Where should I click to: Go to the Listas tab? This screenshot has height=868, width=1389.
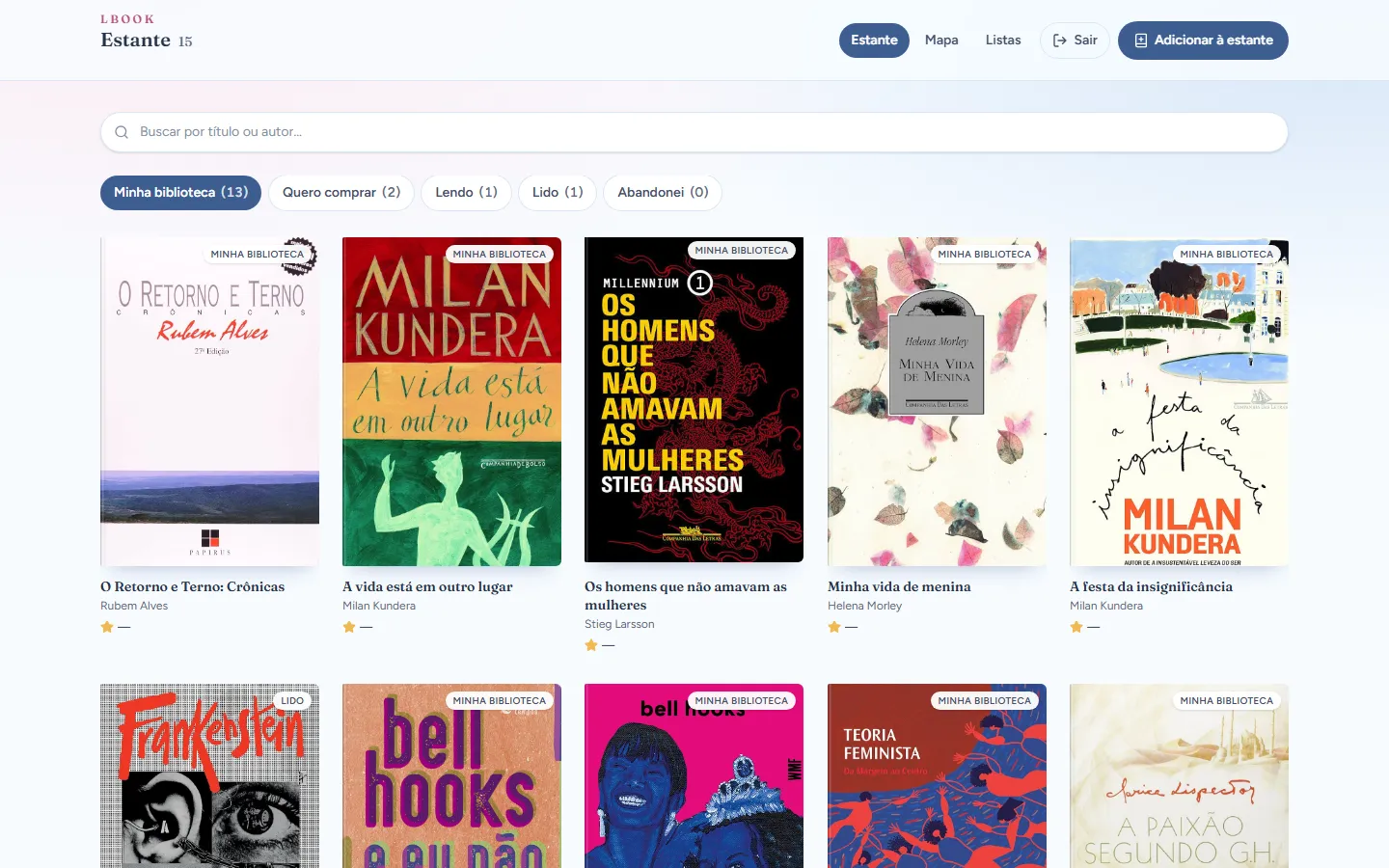(x=1003, y=41)
